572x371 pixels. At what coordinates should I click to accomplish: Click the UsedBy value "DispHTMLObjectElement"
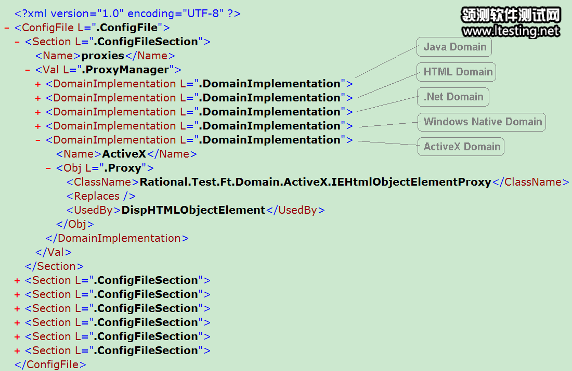click(x=193, y=210)
